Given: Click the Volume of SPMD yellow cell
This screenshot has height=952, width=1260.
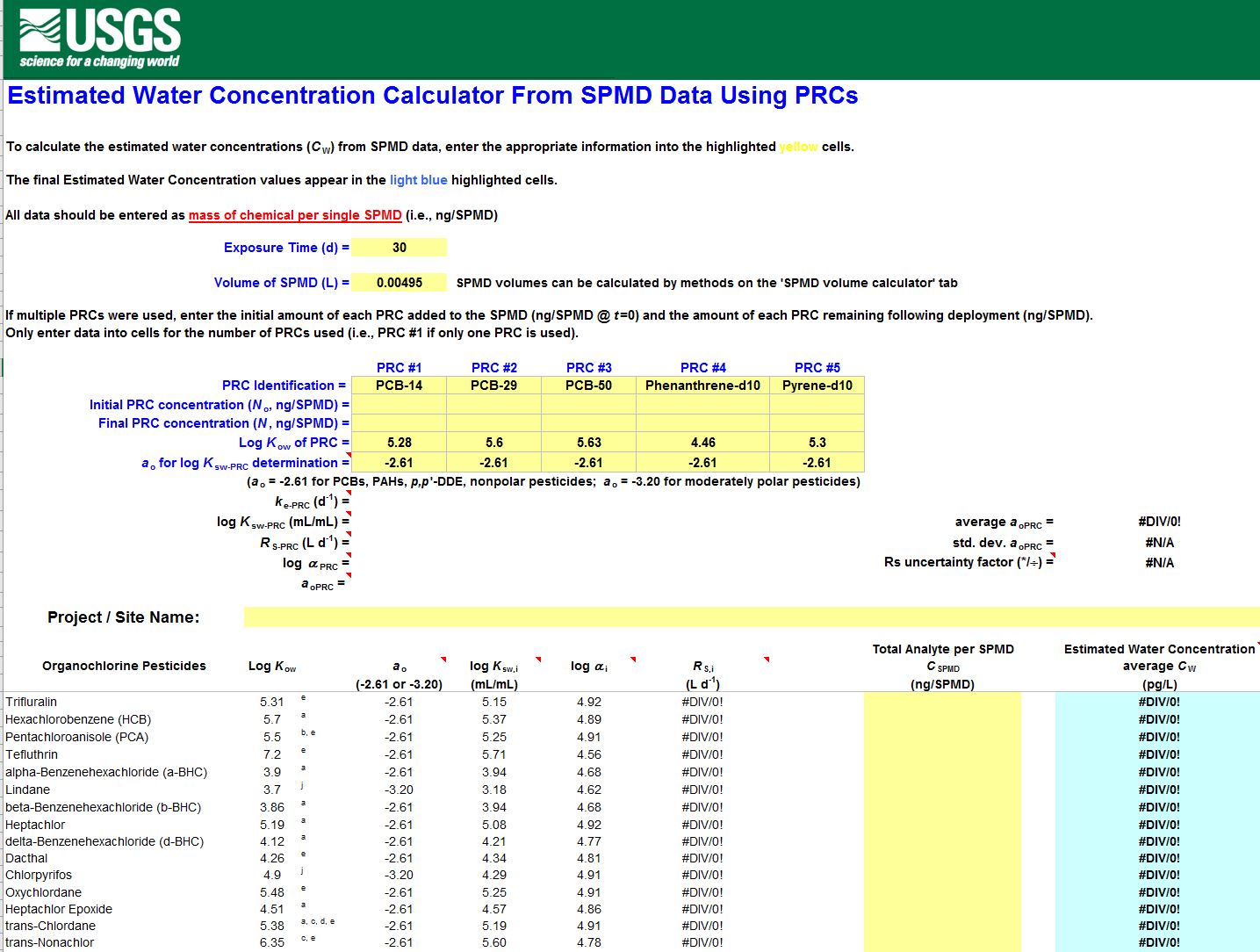Looking at the screenshot, I should click(x=398, y=282).
